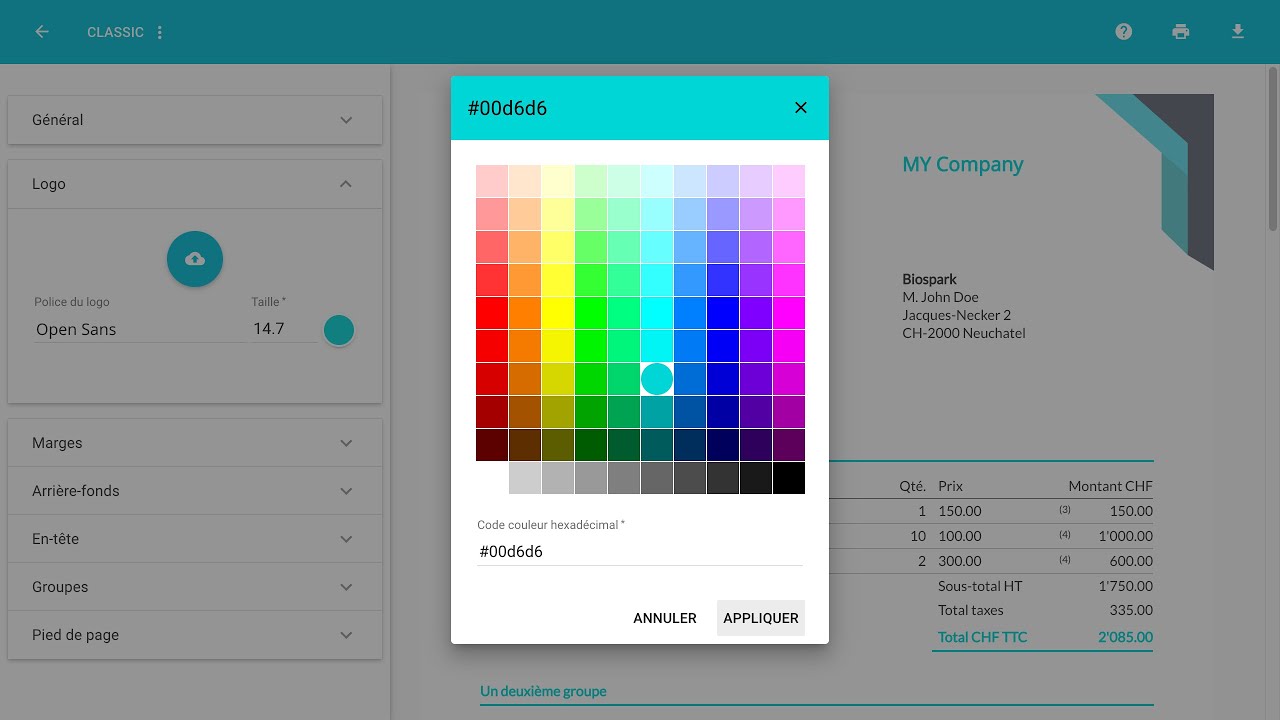Pick the darkest maroon swatch
Screen dimensions: 1280x720
492,445
